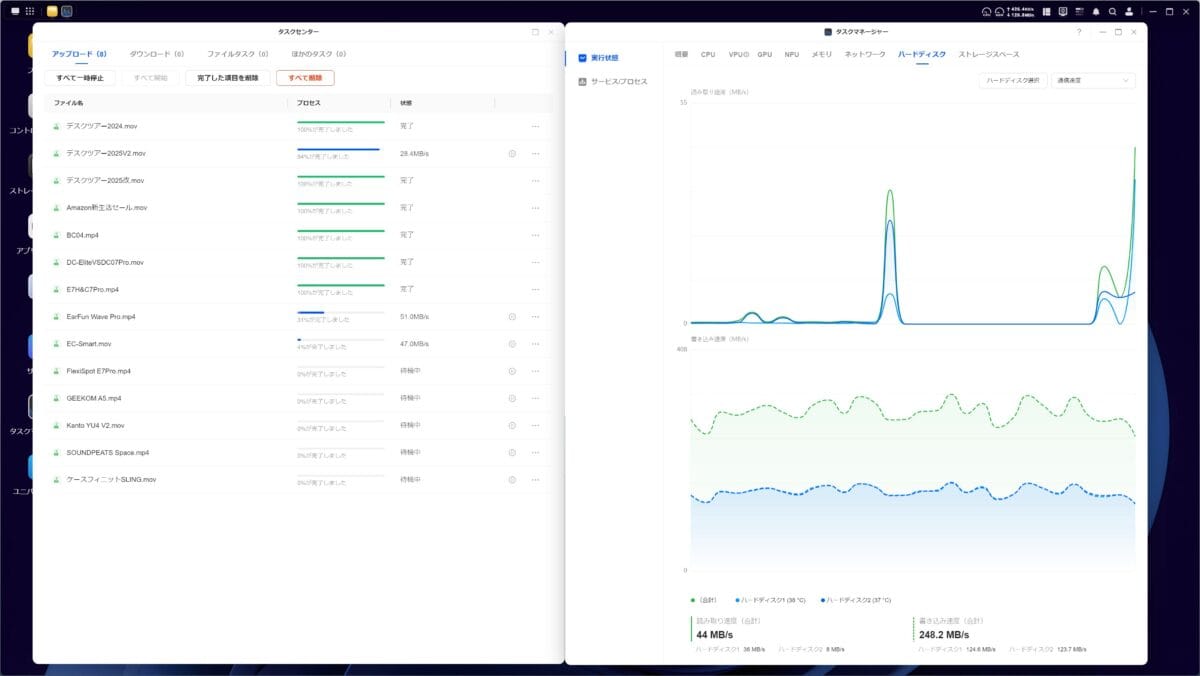The image size is (1200, 676).
Task: Open the user account icon in the top bar
Action: 1129,11
